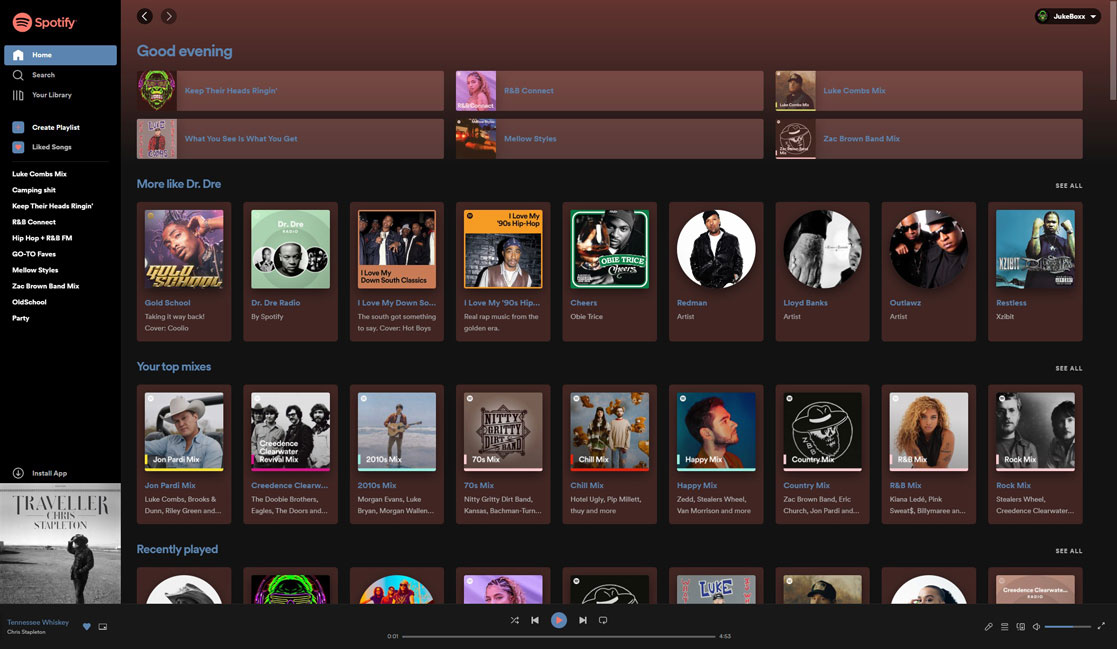Enable shuffle playback
This screenshot has height=649, width=1117.
(x=512, y=619)
